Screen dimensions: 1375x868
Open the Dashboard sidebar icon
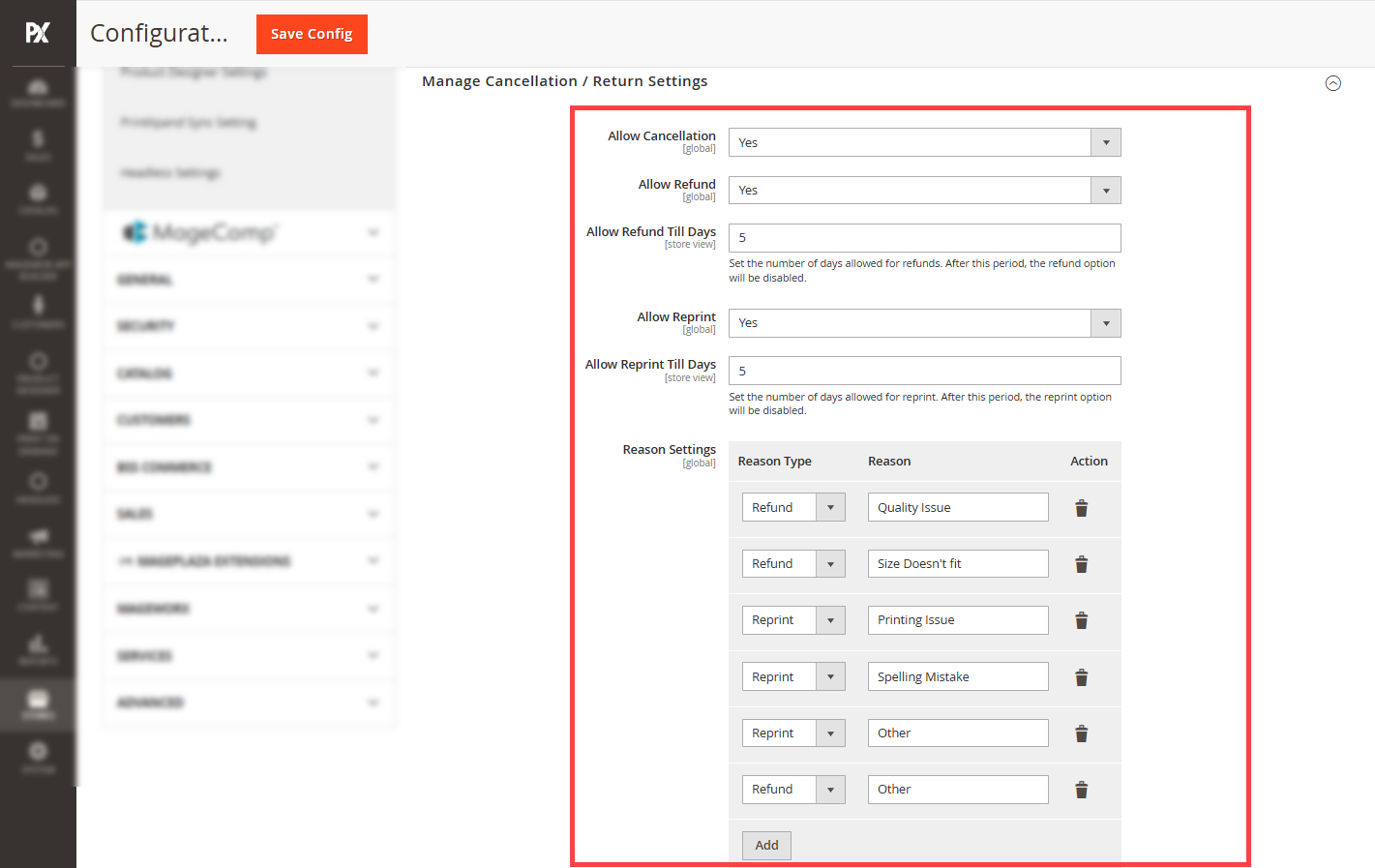38,92
